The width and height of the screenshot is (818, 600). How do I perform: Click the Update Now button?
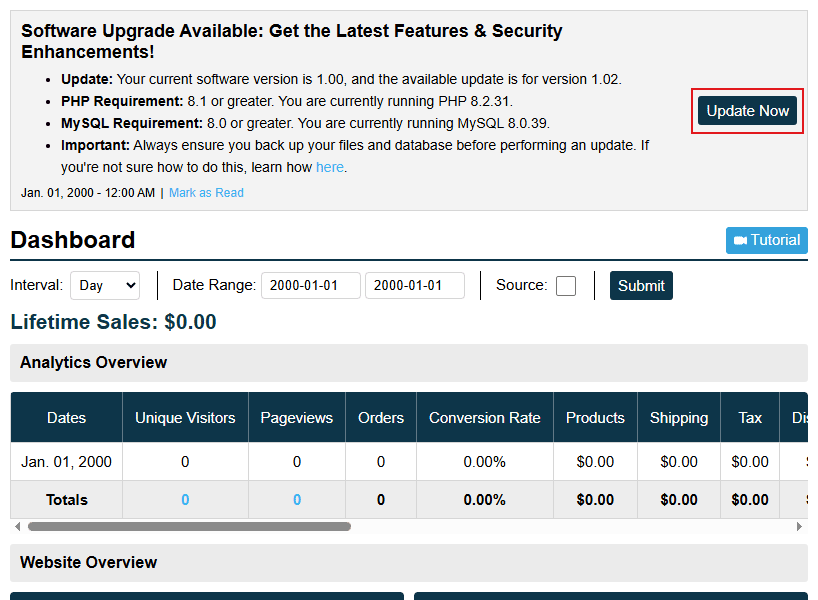747,111
